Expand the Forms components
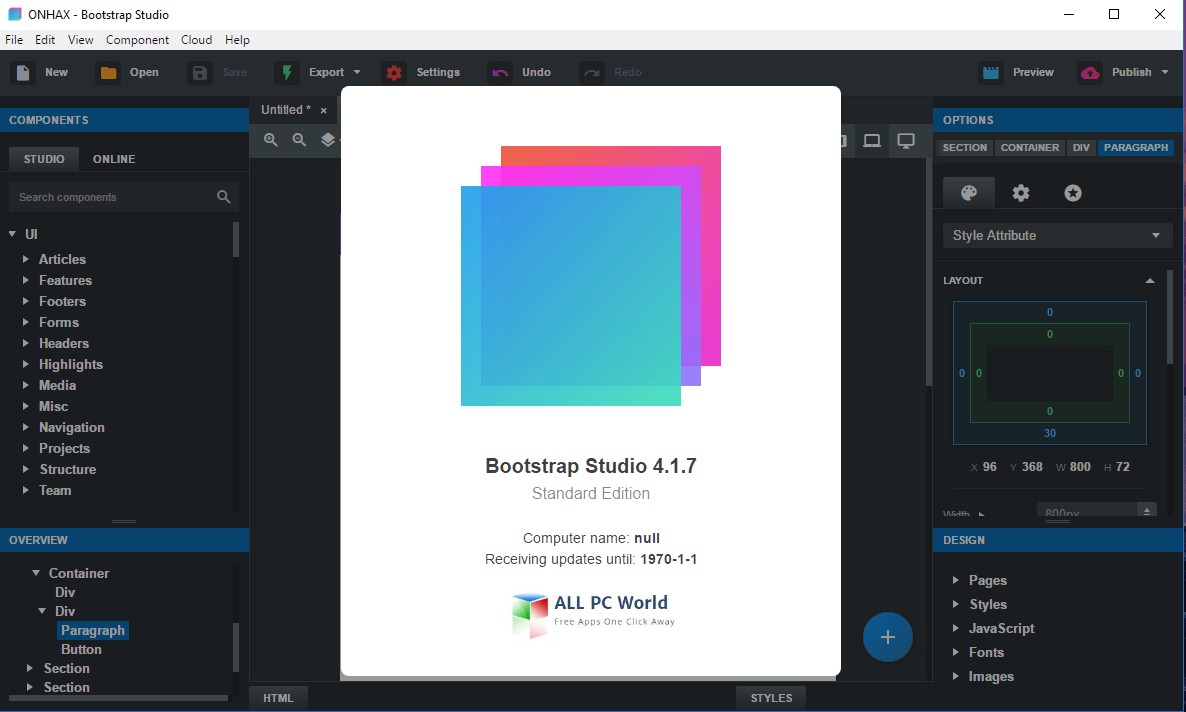Viewport: 1186px width, 712px height. pos(26,322)
